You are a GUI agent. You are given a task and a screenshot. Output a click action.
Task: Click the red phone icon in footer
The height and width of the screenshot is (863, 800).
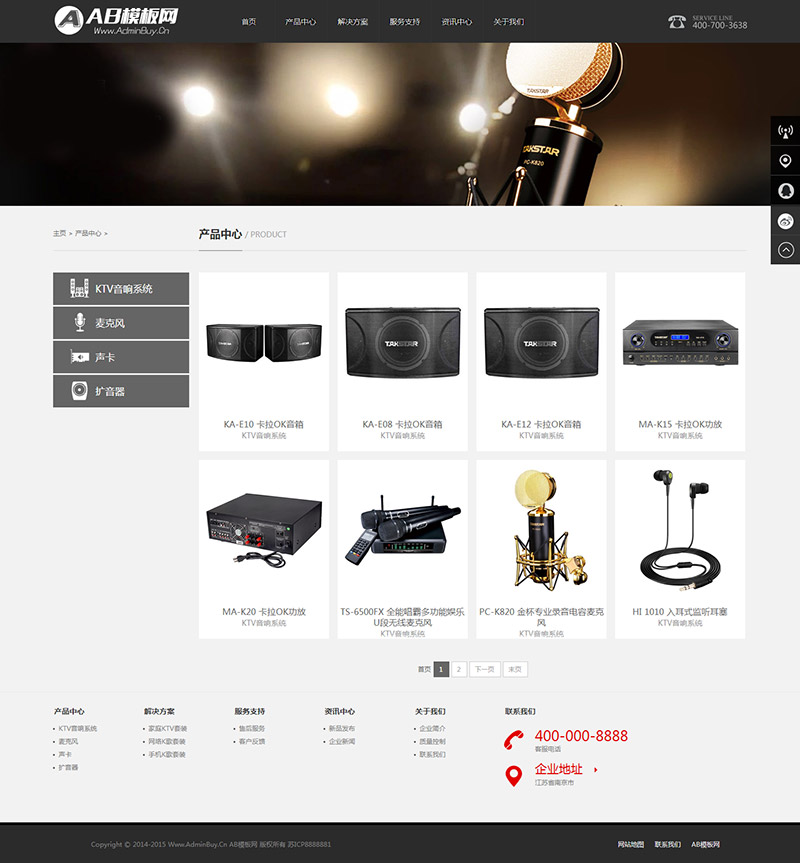[x=514, y=740]
